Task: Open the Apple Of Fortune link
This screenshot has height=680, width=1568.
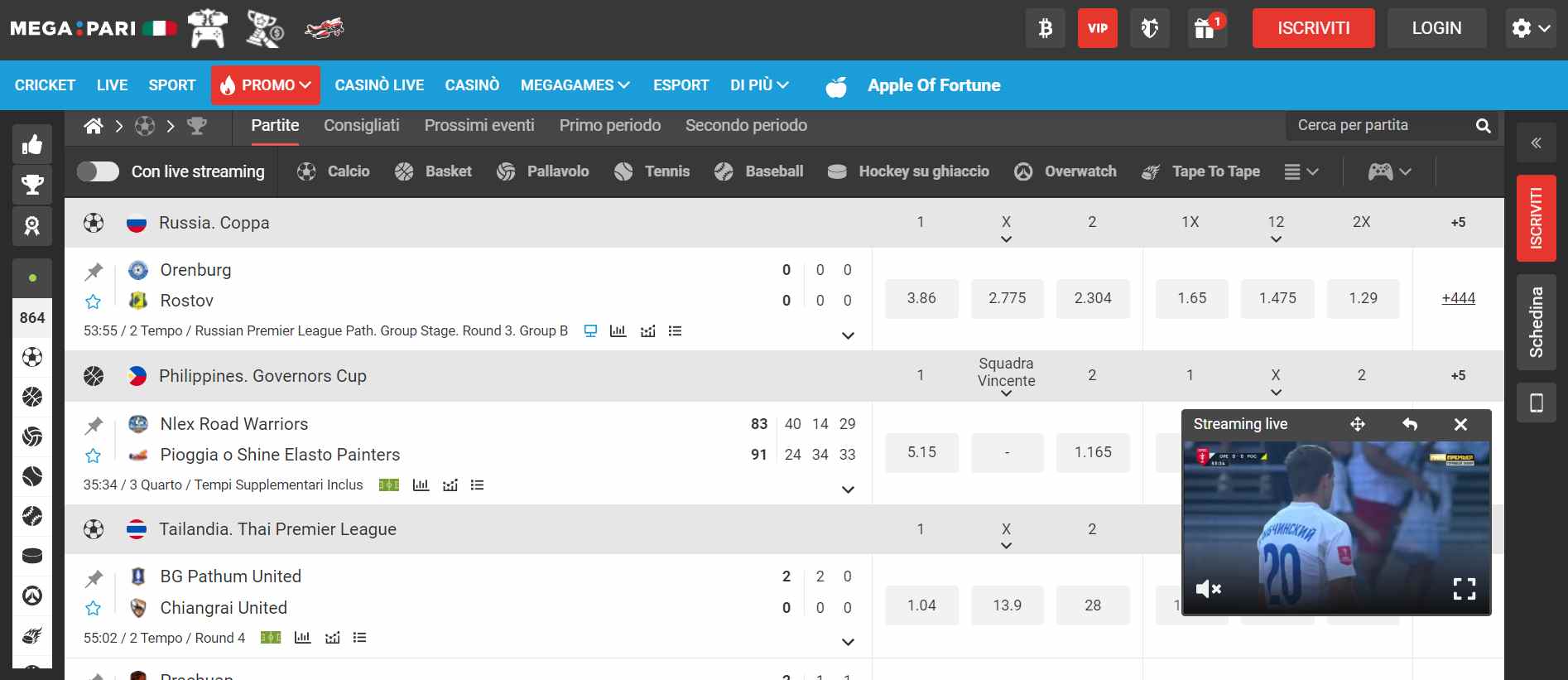Action: click(934, 85)
